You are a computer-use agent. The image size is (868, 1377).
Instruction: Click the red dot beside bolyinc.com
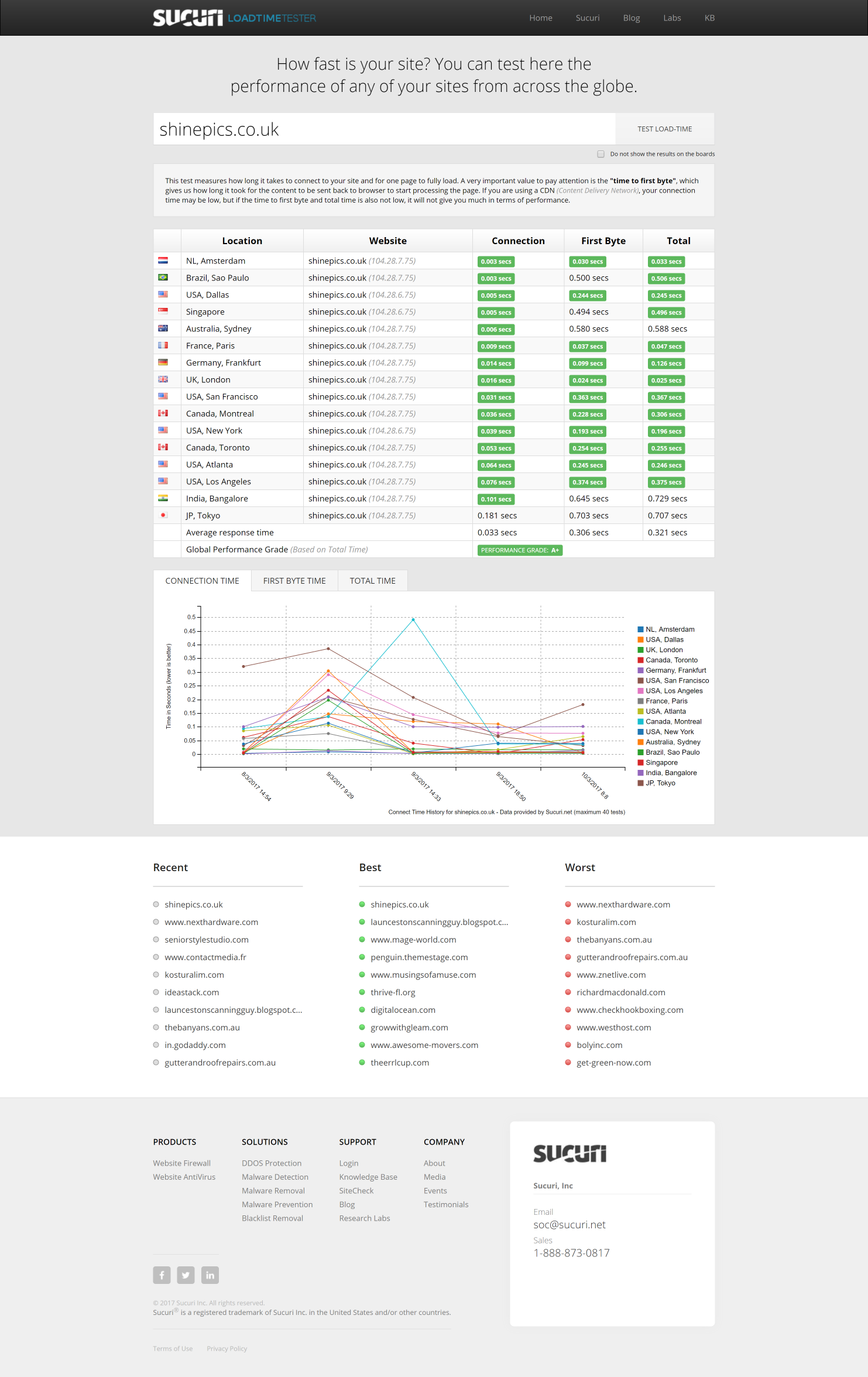(568, 1045)
